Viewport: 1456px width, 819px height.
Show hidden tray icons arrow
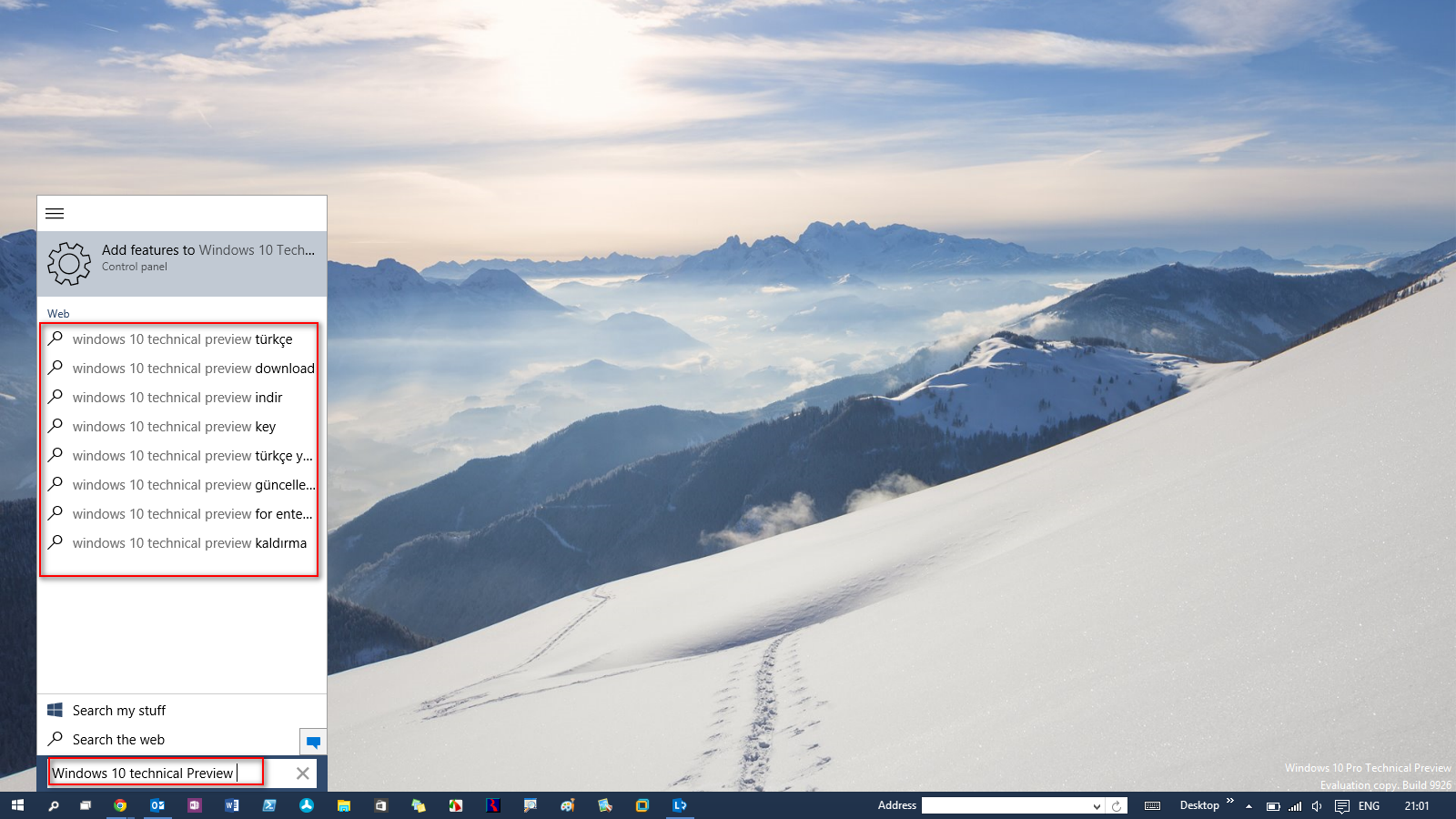(x=1249, y=806)
